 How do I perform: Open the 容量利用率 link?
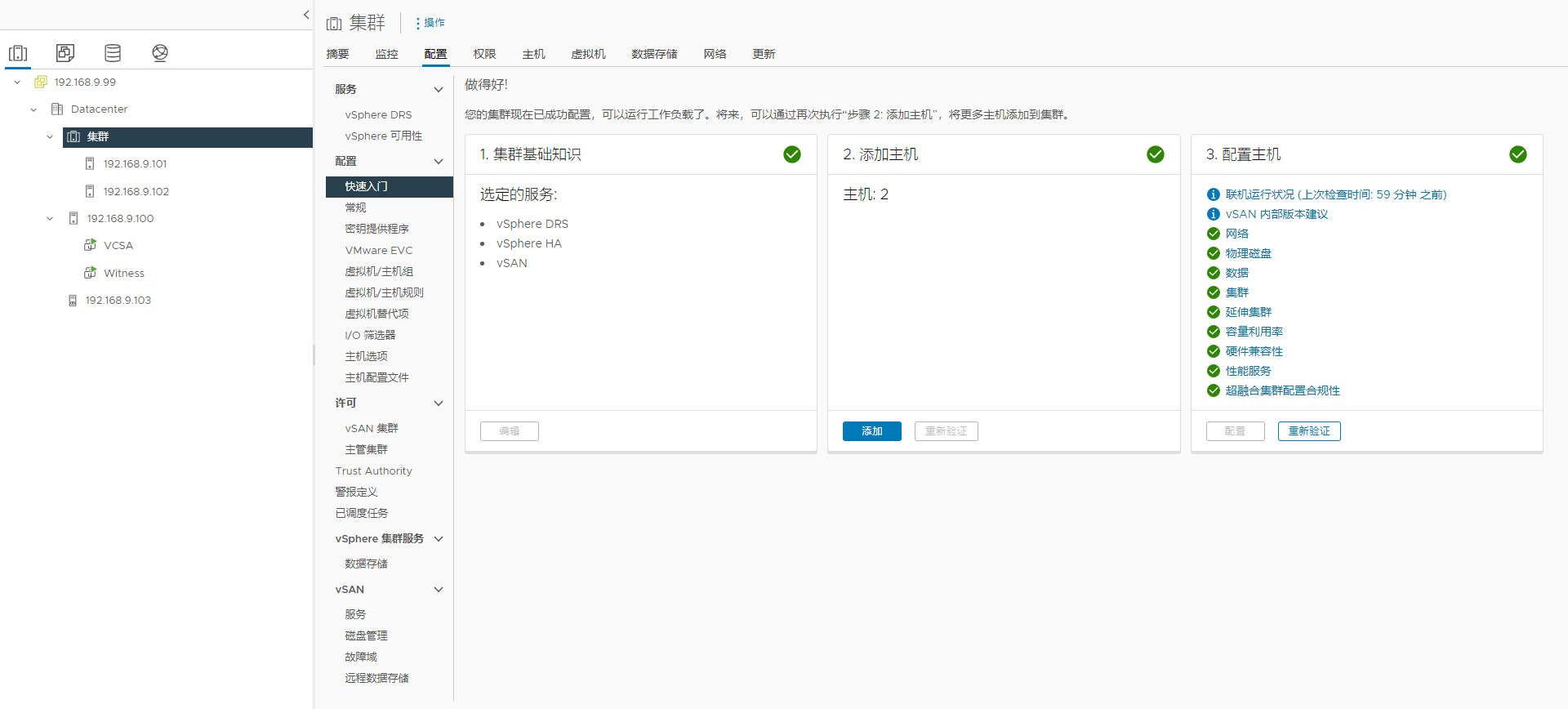[1254, 332]
